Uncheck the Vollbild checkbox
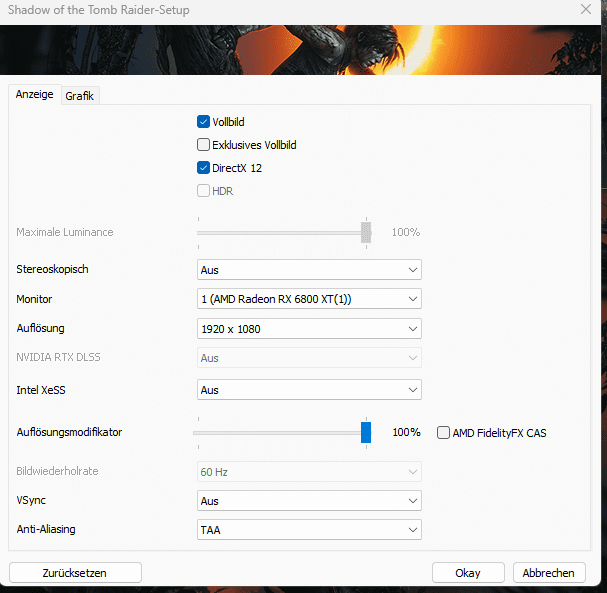This screenshot has width=607, height=593. (203, 122)
